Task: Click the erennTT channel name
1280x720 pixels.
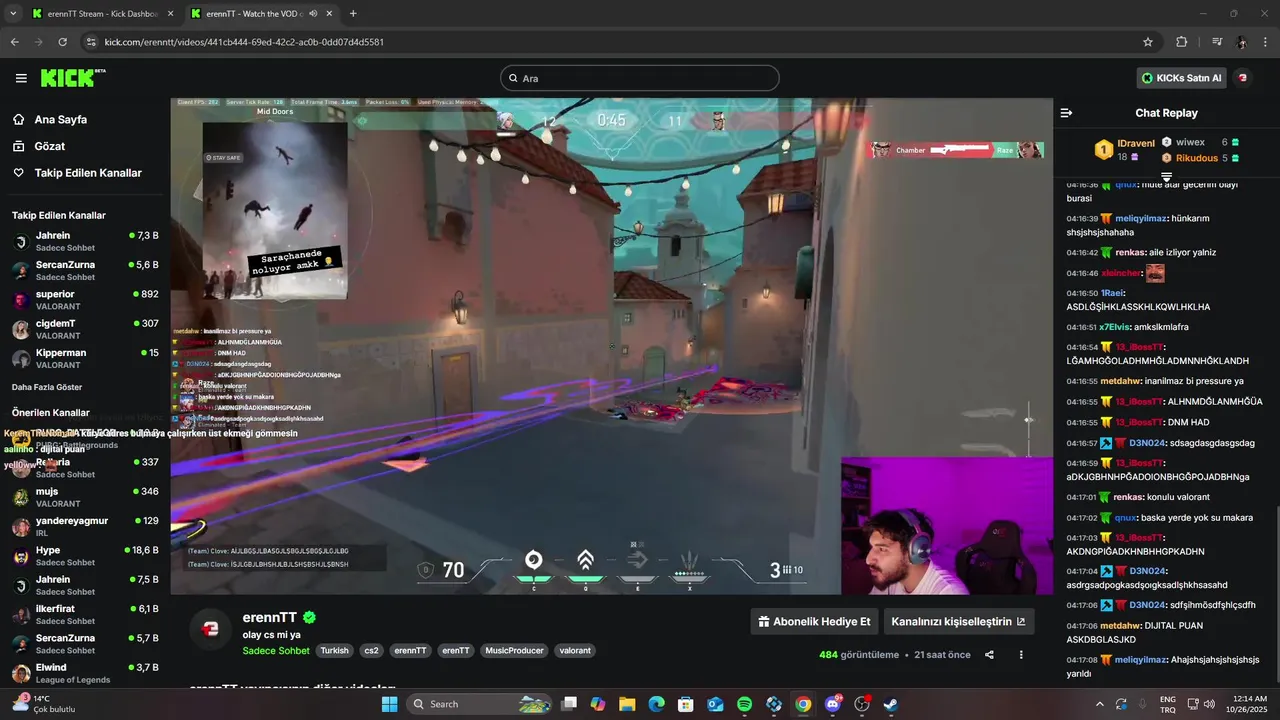Action: [x=270, y=618]
